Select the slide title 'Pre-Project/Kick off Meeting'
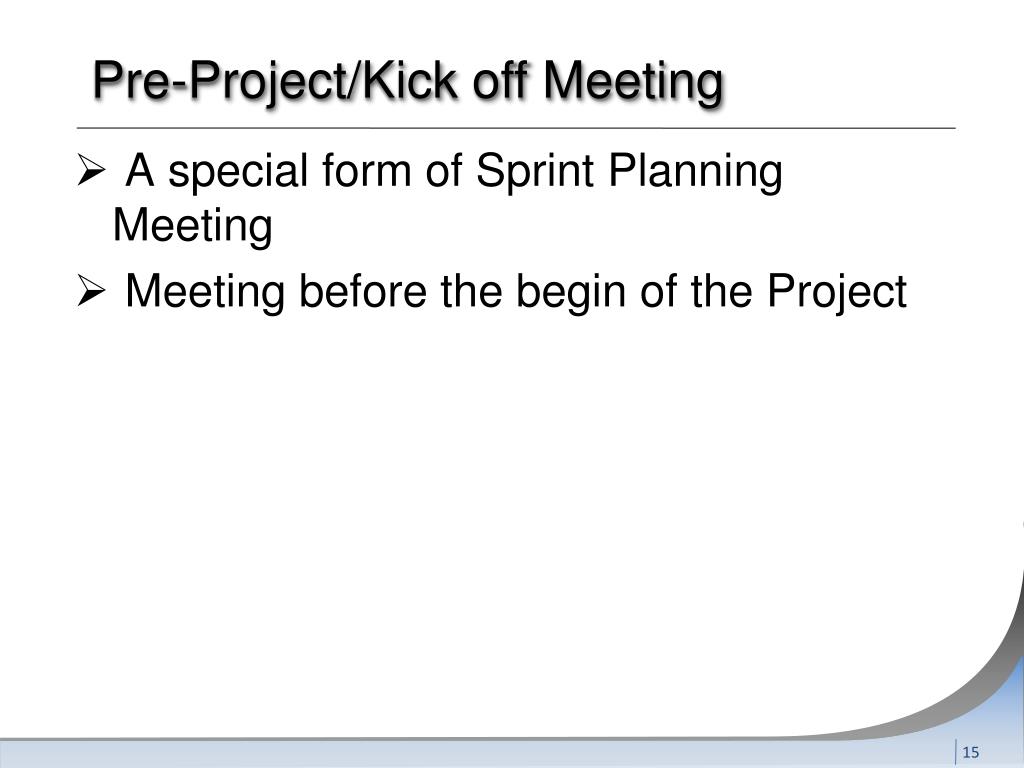 pyautogui.click(x=407, y=82)
